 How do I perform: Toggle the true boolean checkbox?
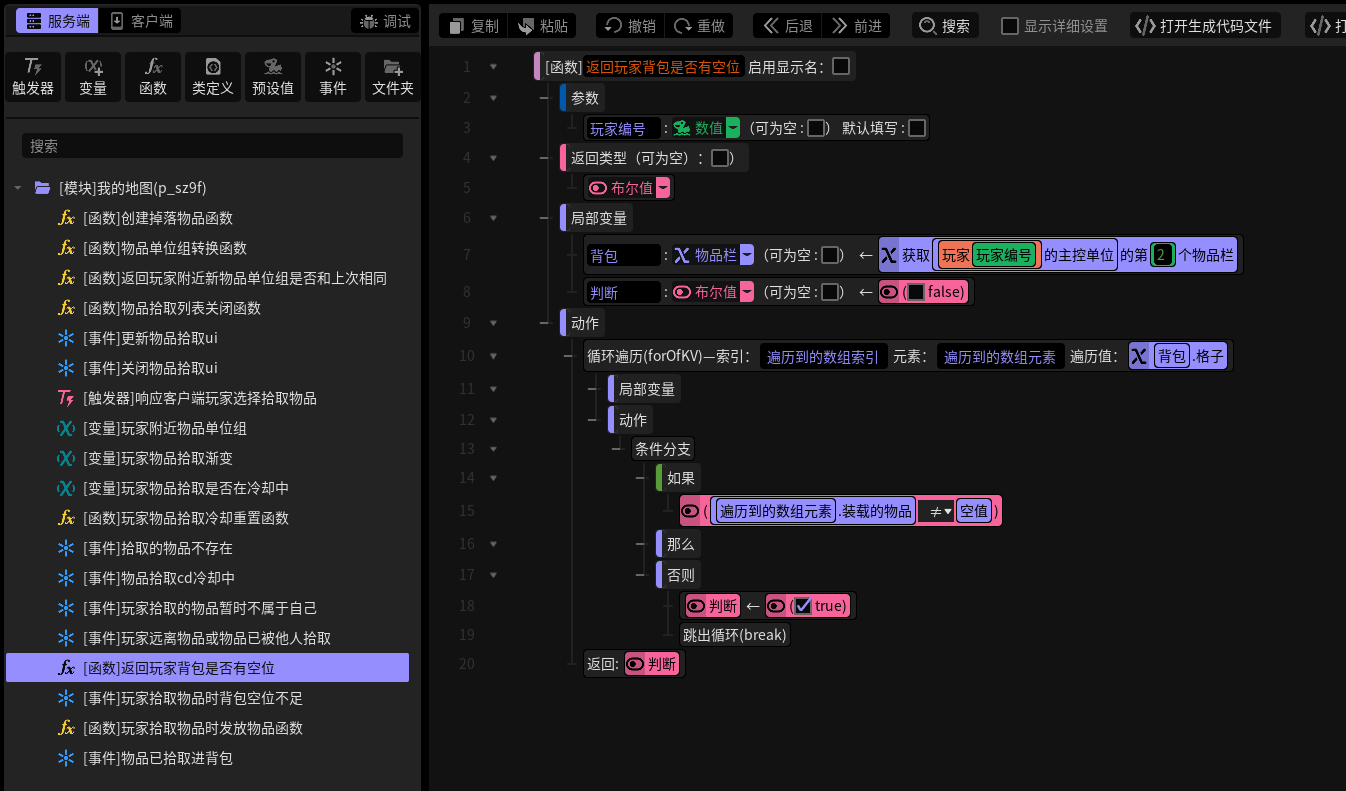point(802,605)
